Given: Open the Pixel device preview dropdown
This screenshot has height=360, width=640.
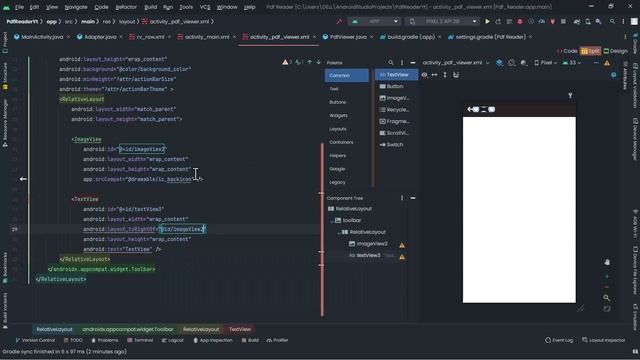Looking at the screenshot, I should [546, 63].
